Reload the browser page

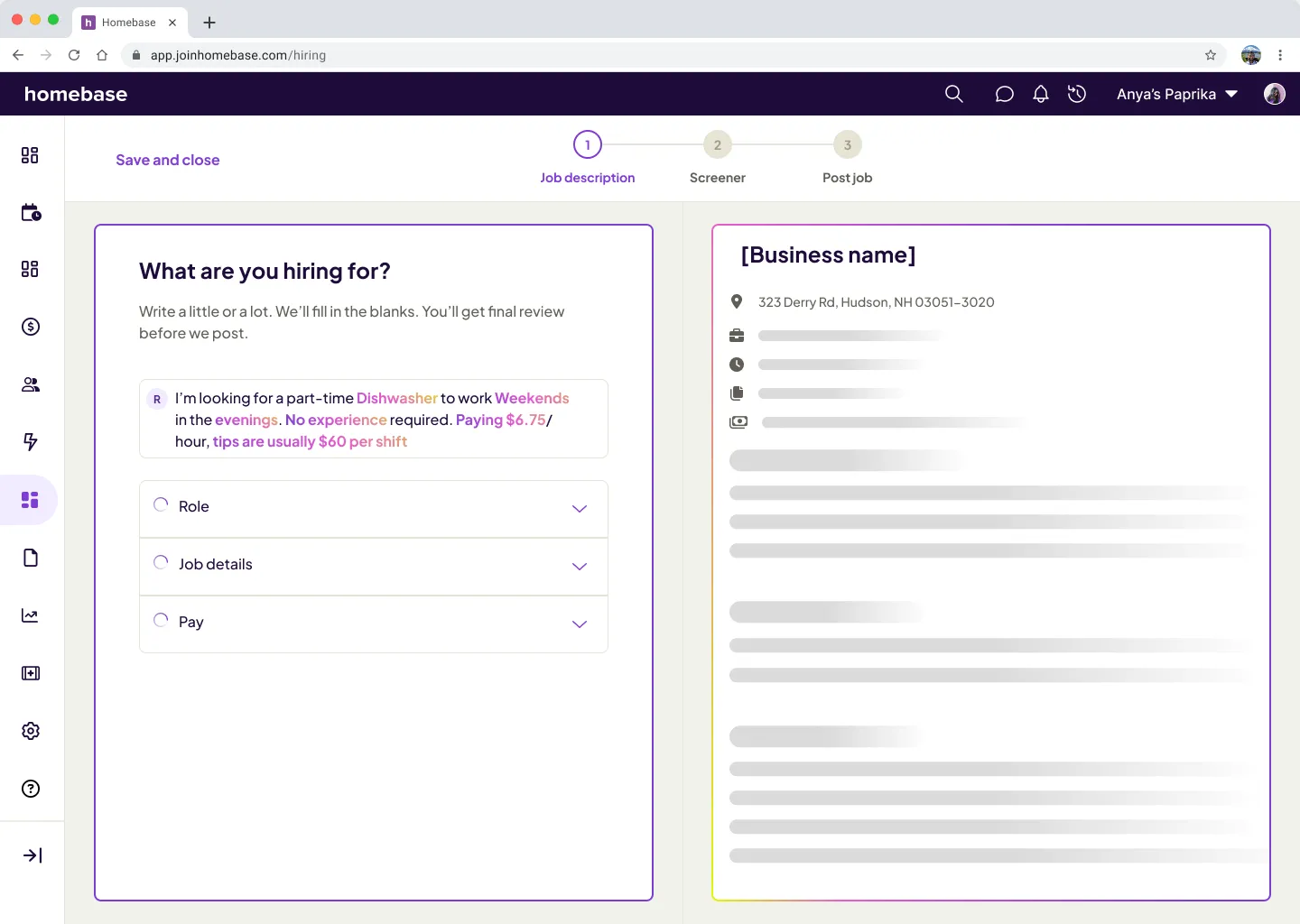[74, 55]
